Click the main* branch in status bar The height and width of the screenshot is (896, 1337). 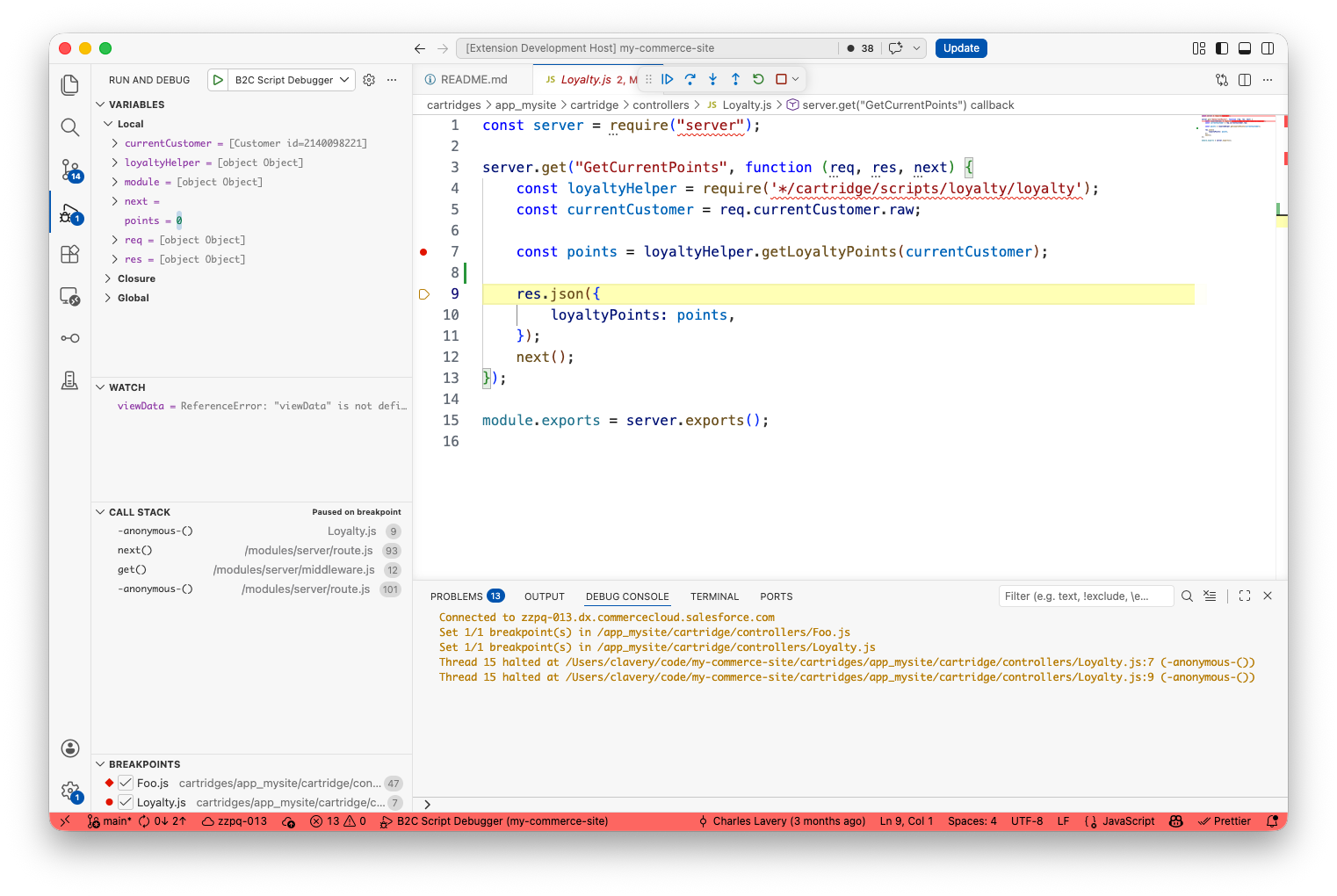point(110,821)
